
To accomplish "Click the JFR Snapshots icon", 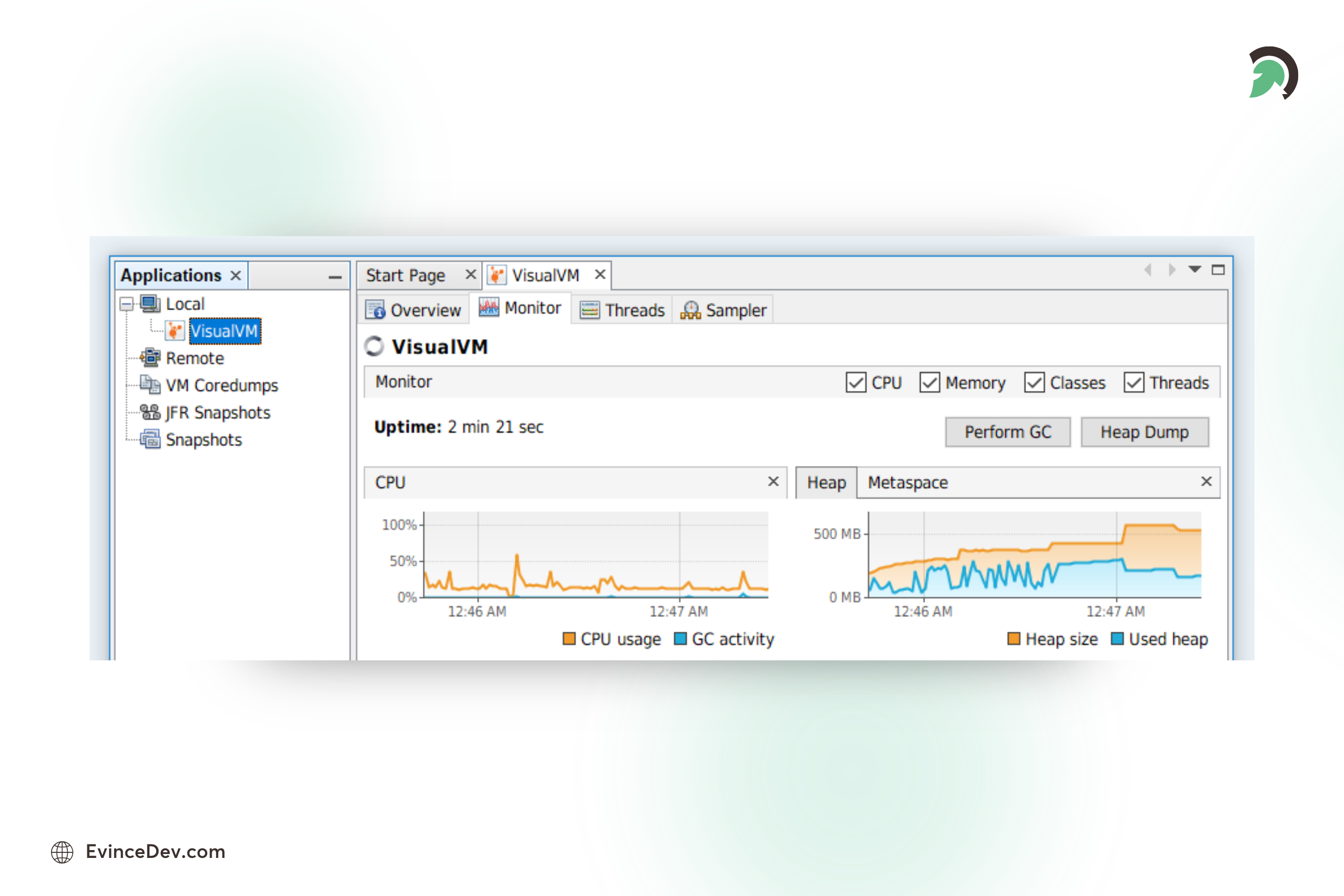I will (x=150, y=412).
